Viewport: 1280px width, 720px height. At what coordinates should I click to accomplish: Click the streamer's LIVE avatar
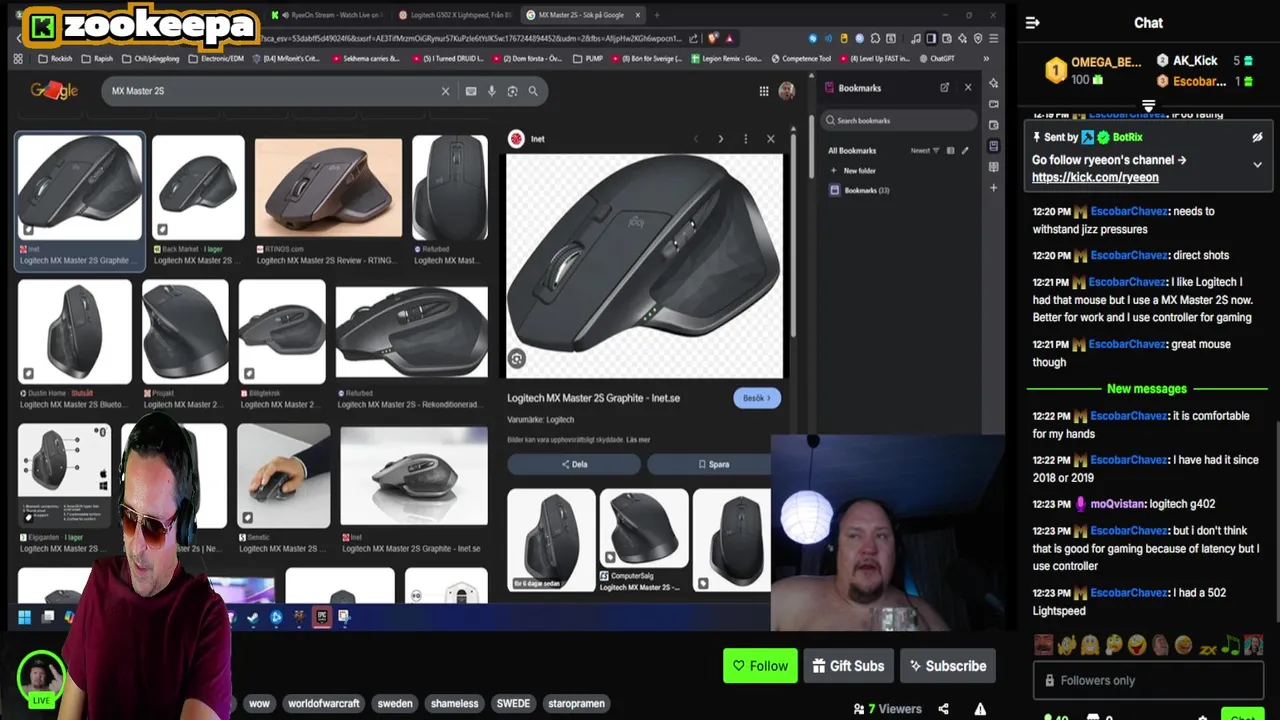[41, 678]
